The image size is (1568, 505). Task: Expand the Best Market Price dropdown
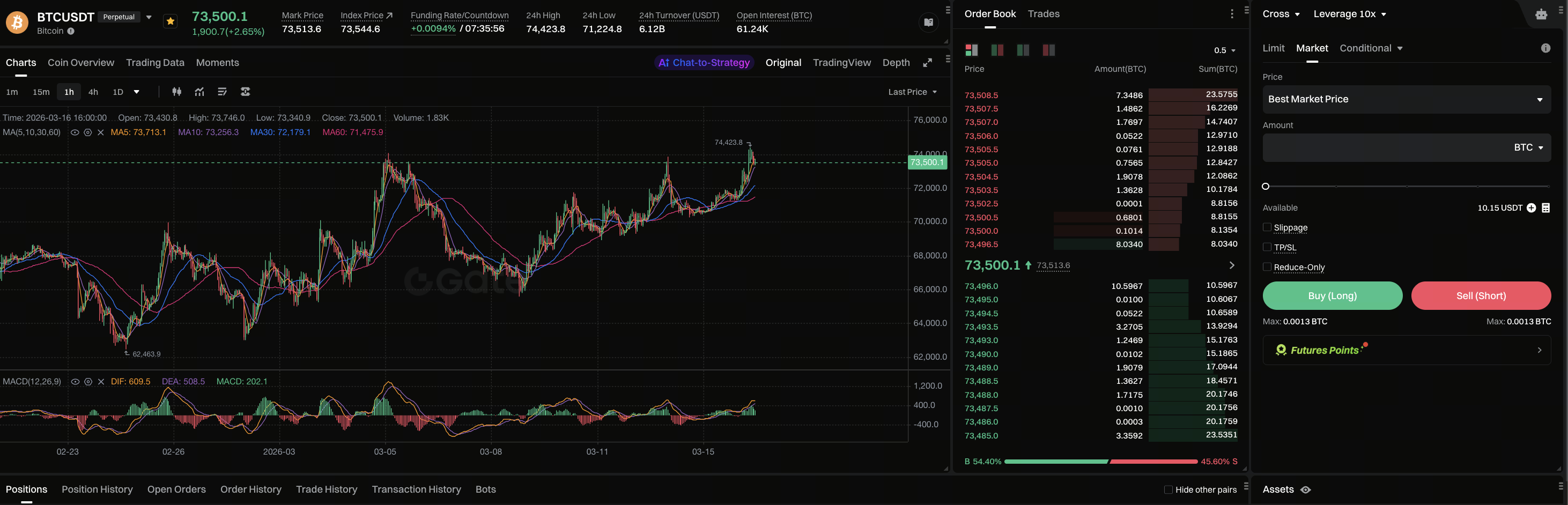pyautogui.click(x=1406, y=99)
